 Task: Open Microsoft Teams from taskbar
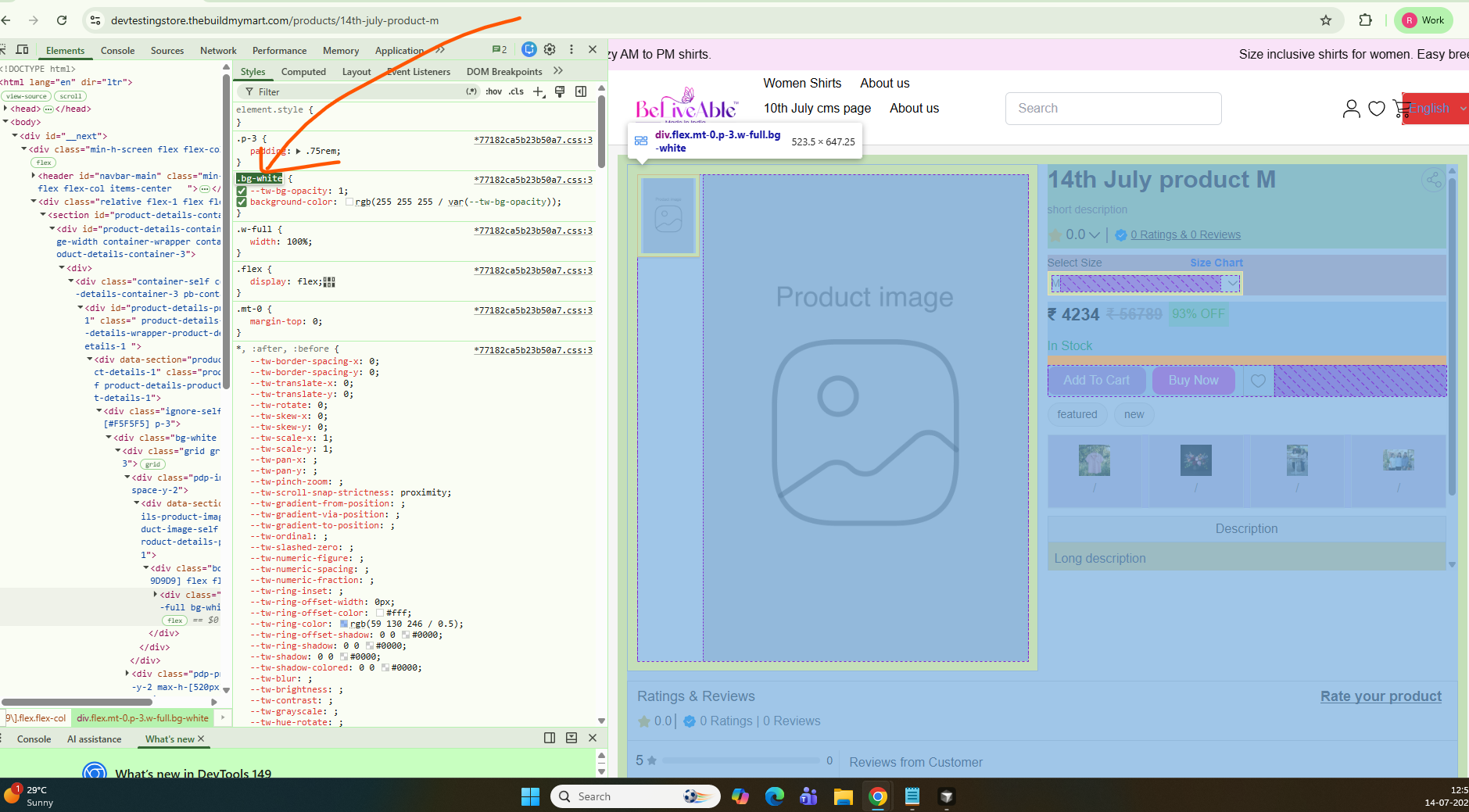pos(808,796)
